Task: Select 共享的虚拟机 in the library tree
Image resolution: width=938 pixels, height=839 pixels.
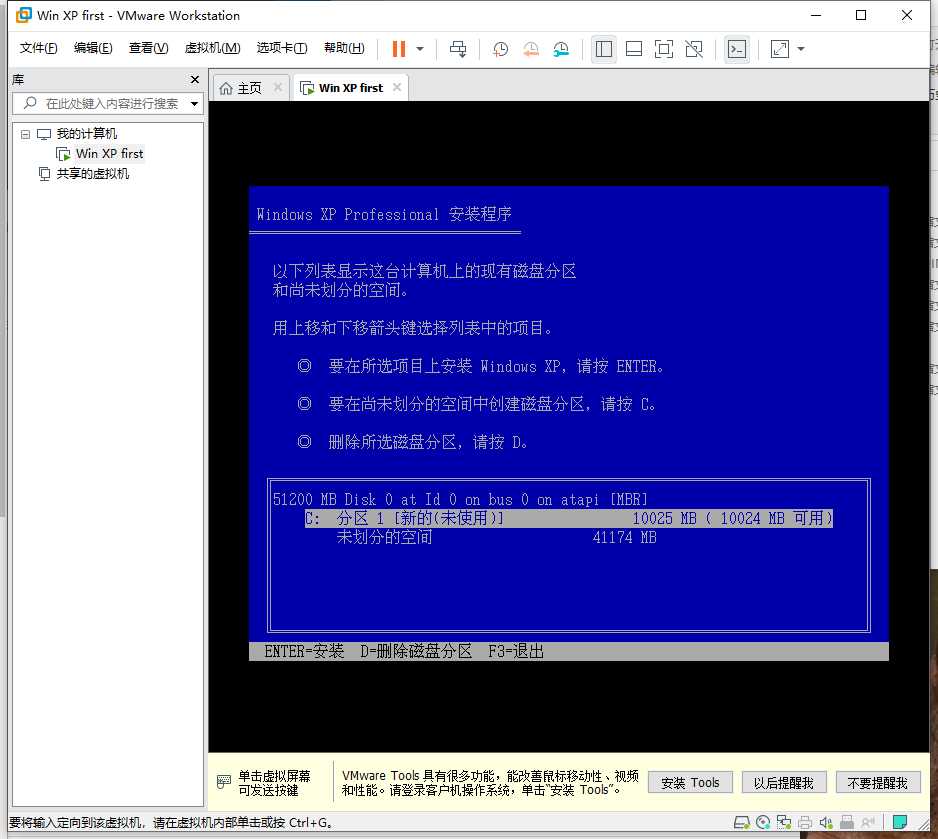Action: point(92,173)
